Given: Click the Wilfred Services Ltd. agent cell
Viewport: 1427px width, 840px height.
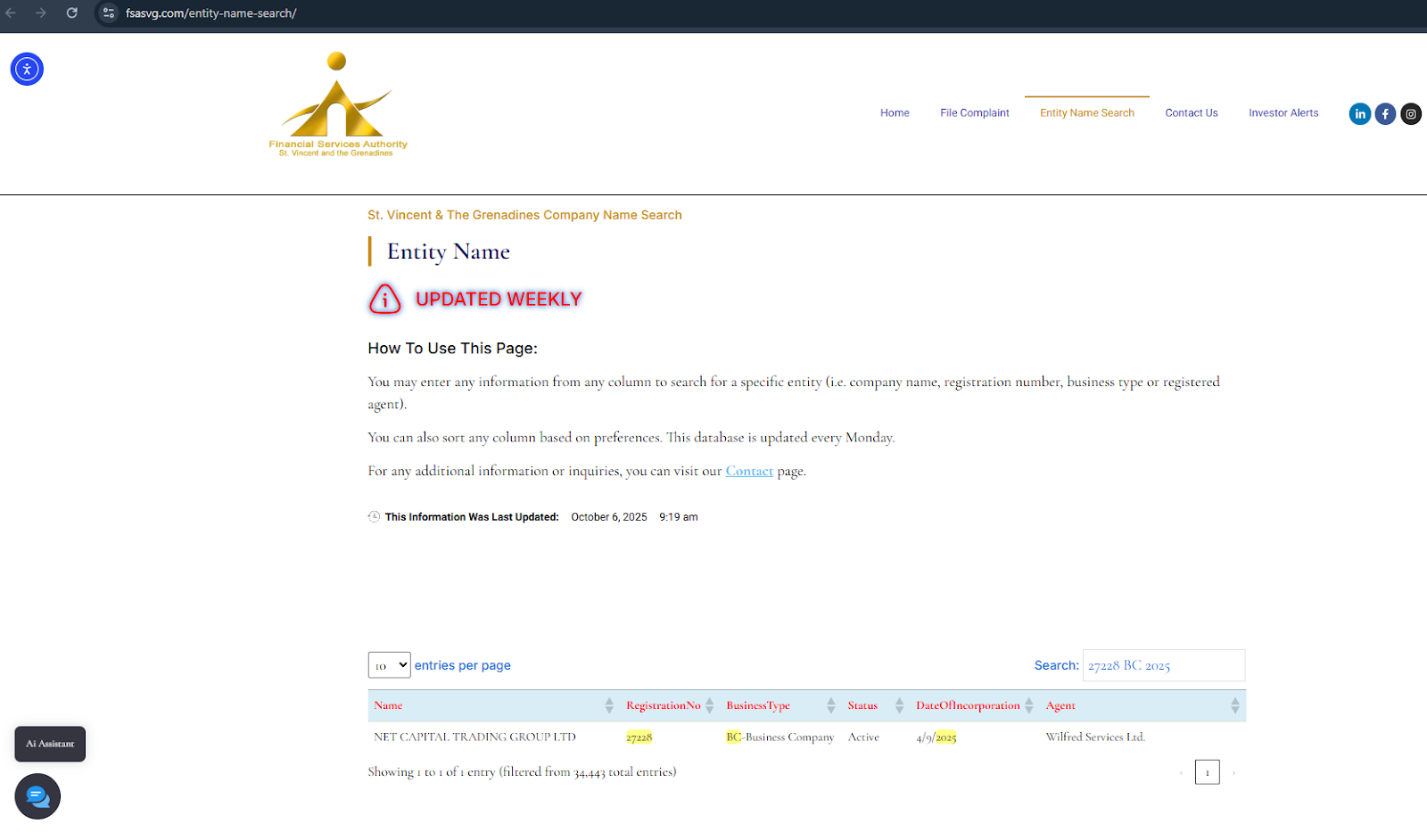Looking at the screenshot, I should tap(1095, 737).
